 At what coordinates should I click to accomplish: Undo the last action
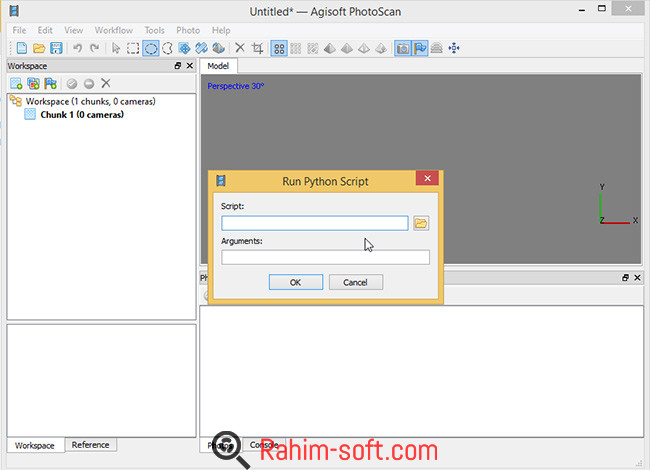click(77, 48)
